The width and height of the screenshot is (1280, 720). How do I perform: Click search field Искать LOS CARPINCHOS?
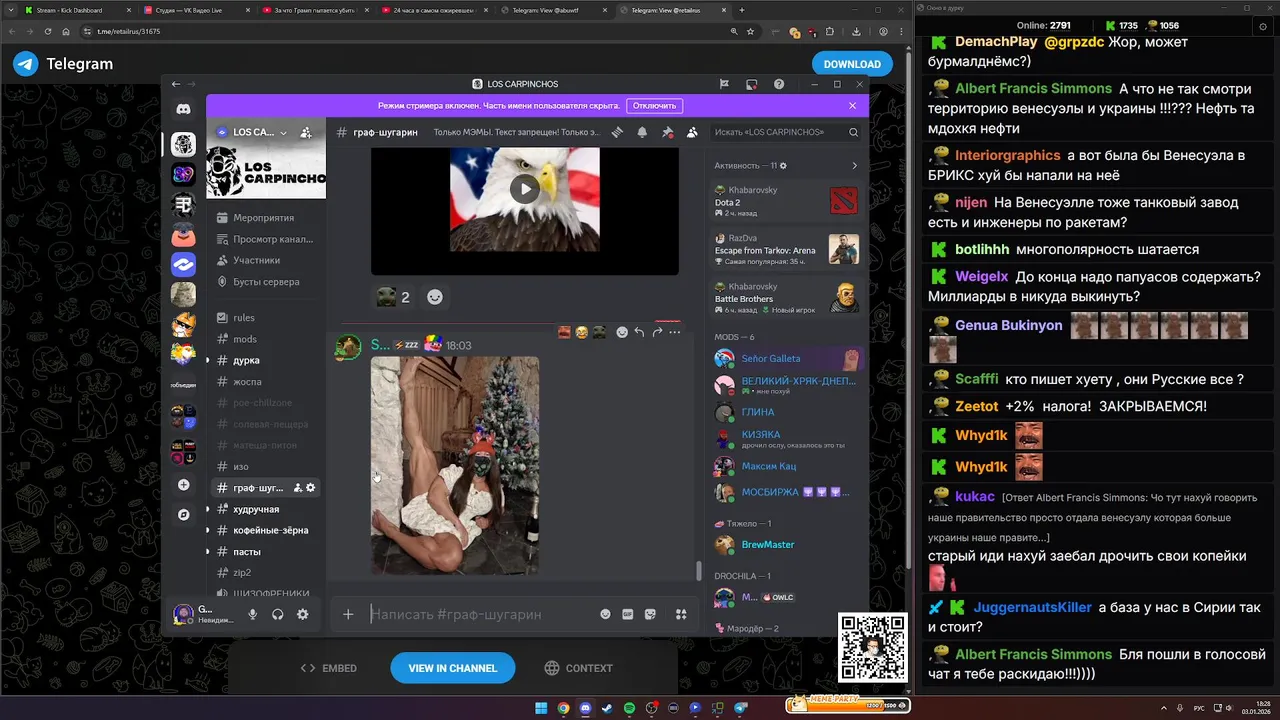coord(786,132)
